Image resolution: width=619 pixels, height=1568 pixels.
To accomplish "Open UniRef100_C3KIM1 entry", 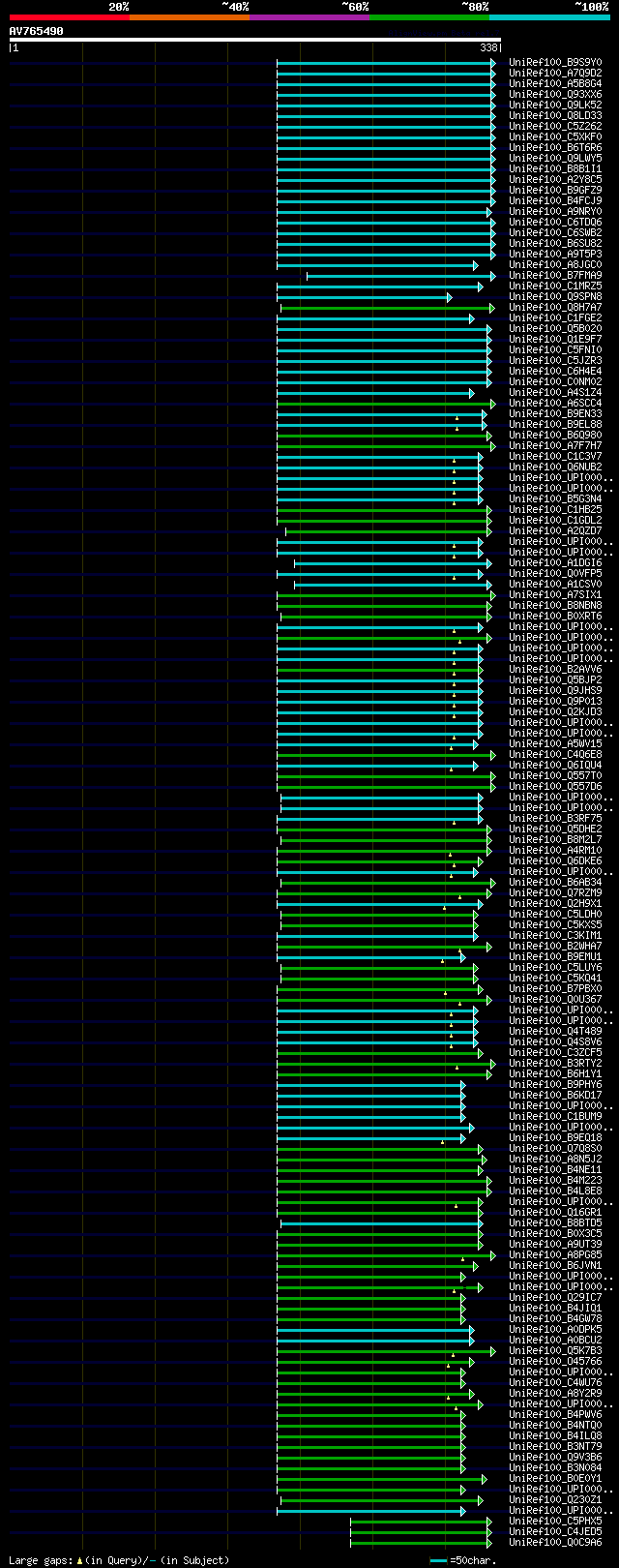I will point(555,936).
